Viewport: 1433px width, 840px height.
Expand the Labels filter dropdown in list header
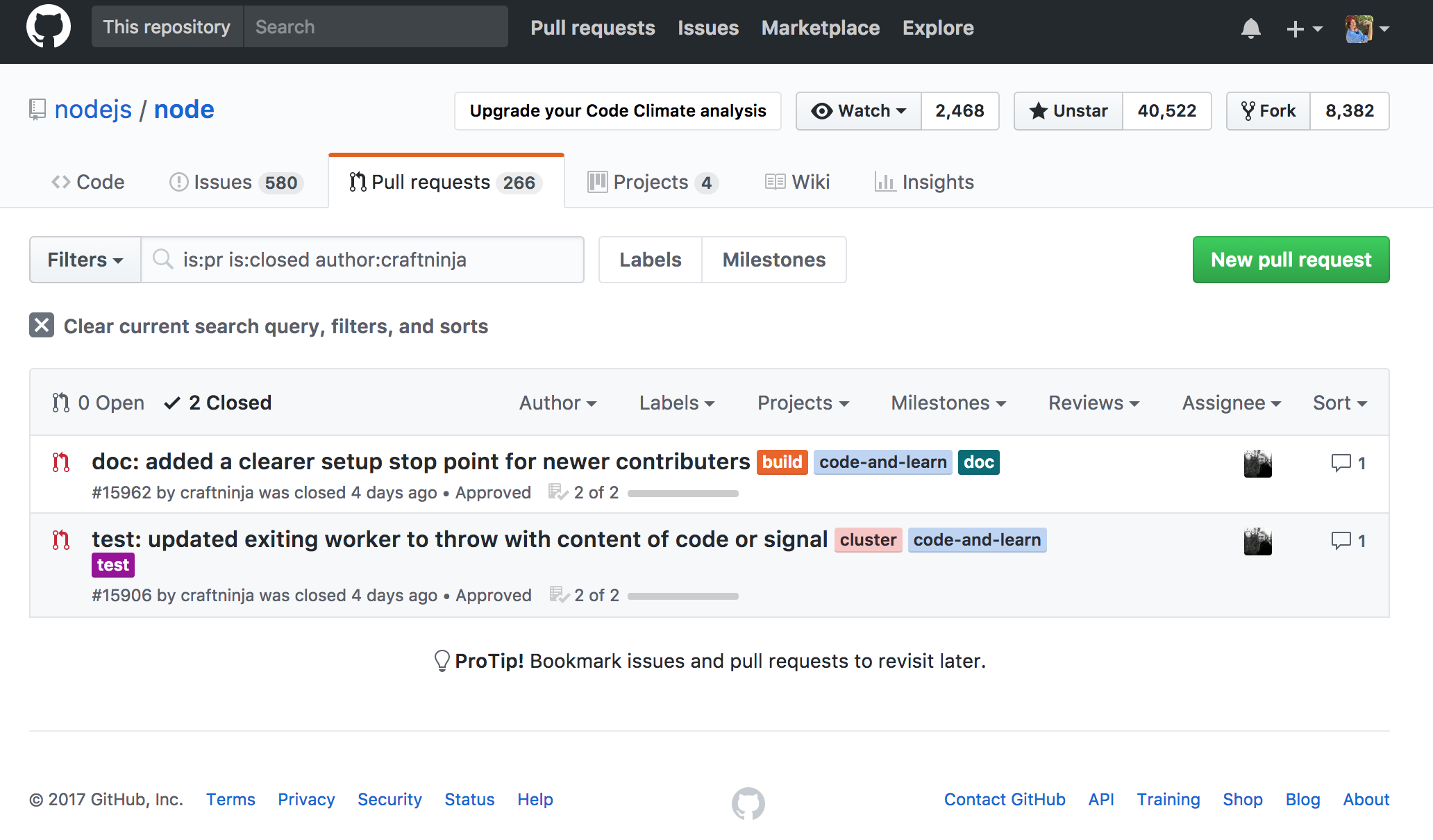click(x=677, y=403)
